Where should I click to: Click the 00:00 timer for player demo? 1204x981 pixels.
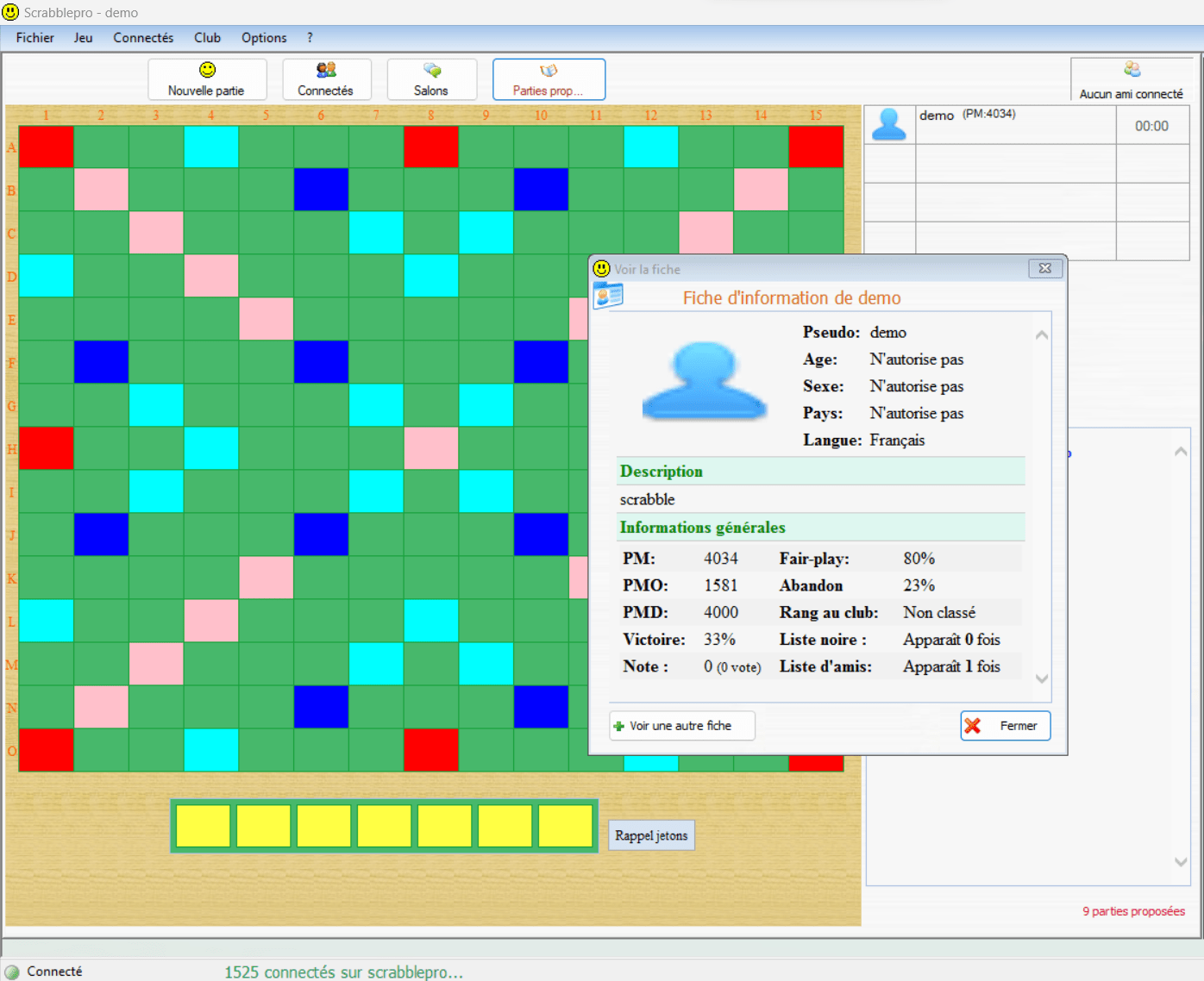[1151, 126]
